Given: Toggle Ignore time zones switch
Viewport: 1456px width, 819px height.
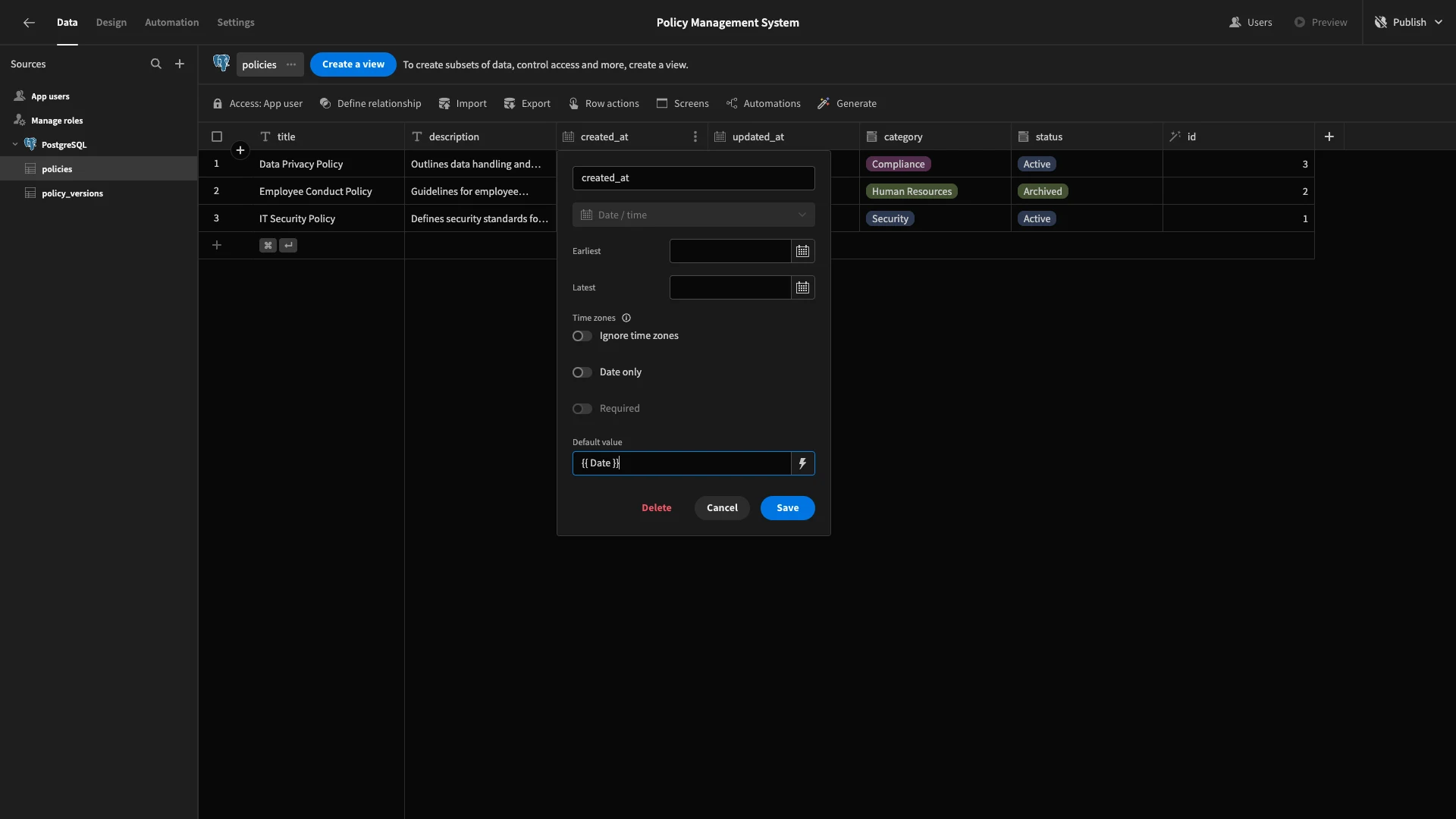Looking at the screenshot, I should click(582, 336).
